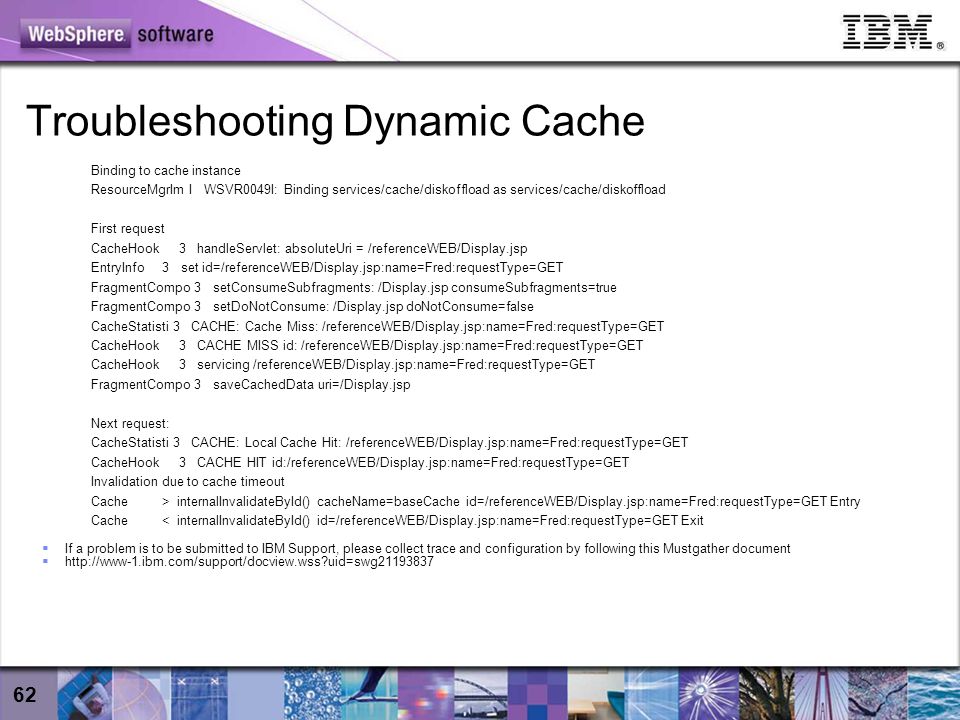
Task: Click the bridge arch thumbnail in footer
Action: tap(481, 694)
